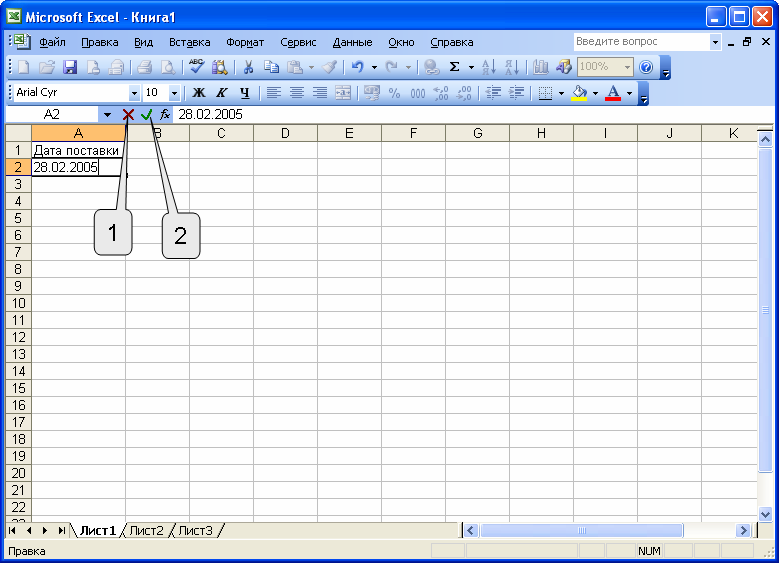Screen dimensions: 779x563
Task: Select row 10 header
Action: point(18,303)
